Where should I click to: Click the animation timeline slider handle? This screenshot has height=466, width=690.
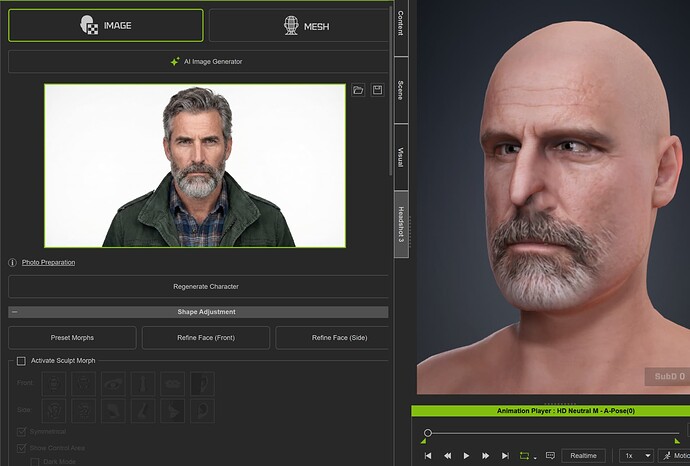tap(428, 433)
